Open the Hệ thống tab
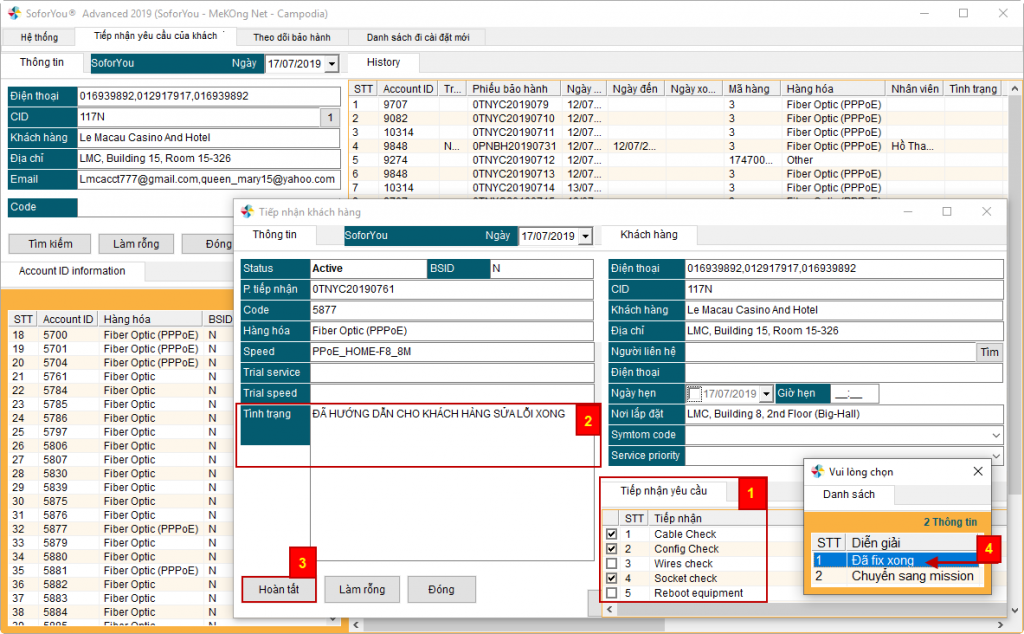This screenshot has height=634, width=1024. click(x=40, y=37)
